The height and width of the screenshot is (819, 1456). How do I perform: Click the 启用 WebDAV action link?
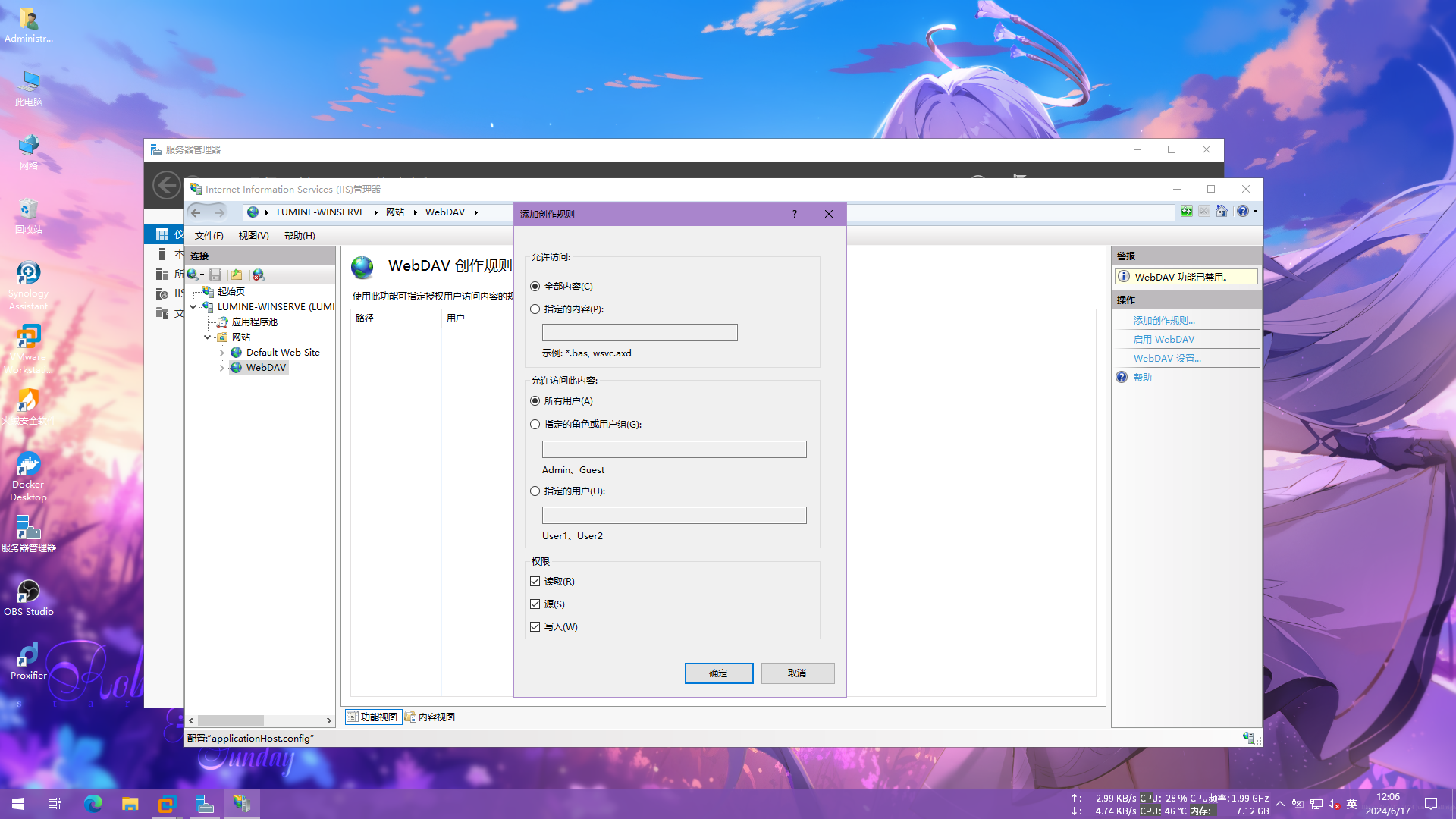1163,340
